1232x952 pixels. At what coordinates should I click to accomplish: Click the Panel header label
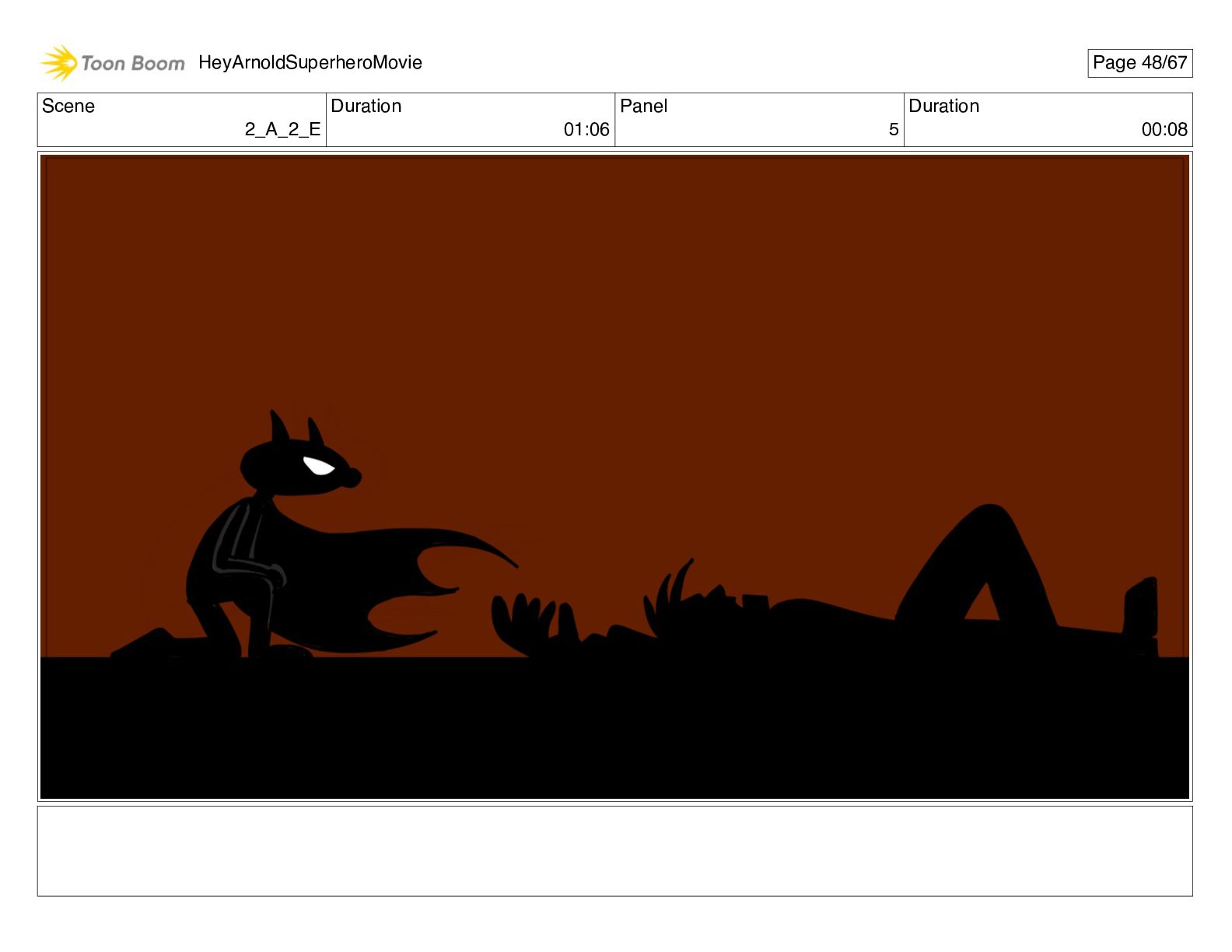click(644, 106)
